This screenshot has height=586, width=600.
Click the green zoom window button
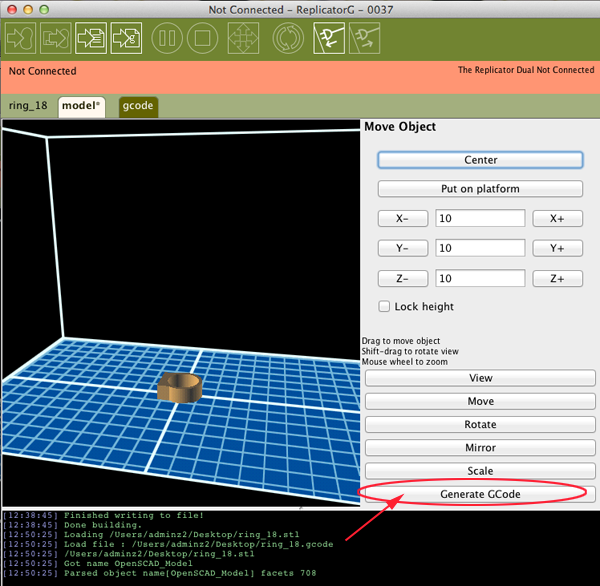coord(44,10)
